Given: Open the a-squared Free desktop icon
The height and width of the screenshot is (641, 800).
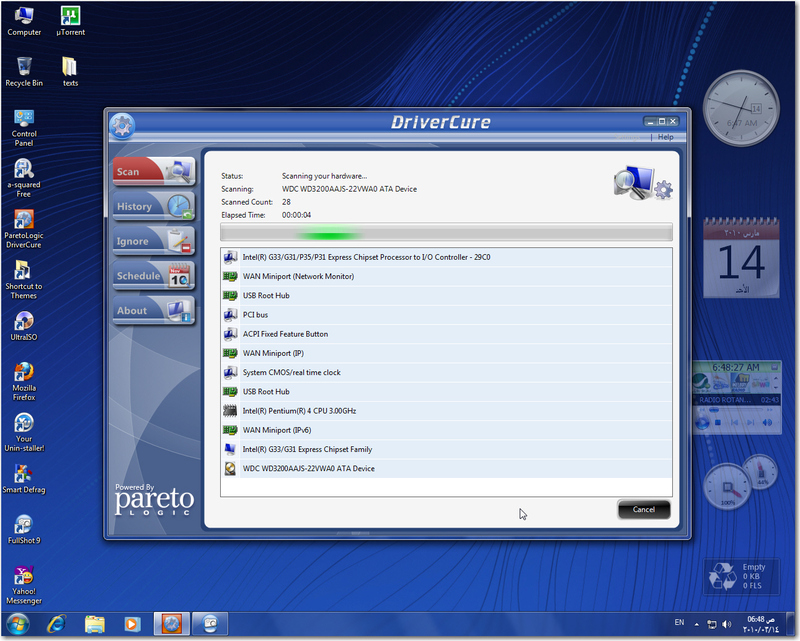Looking at the screenshot, I should (24, 178).
